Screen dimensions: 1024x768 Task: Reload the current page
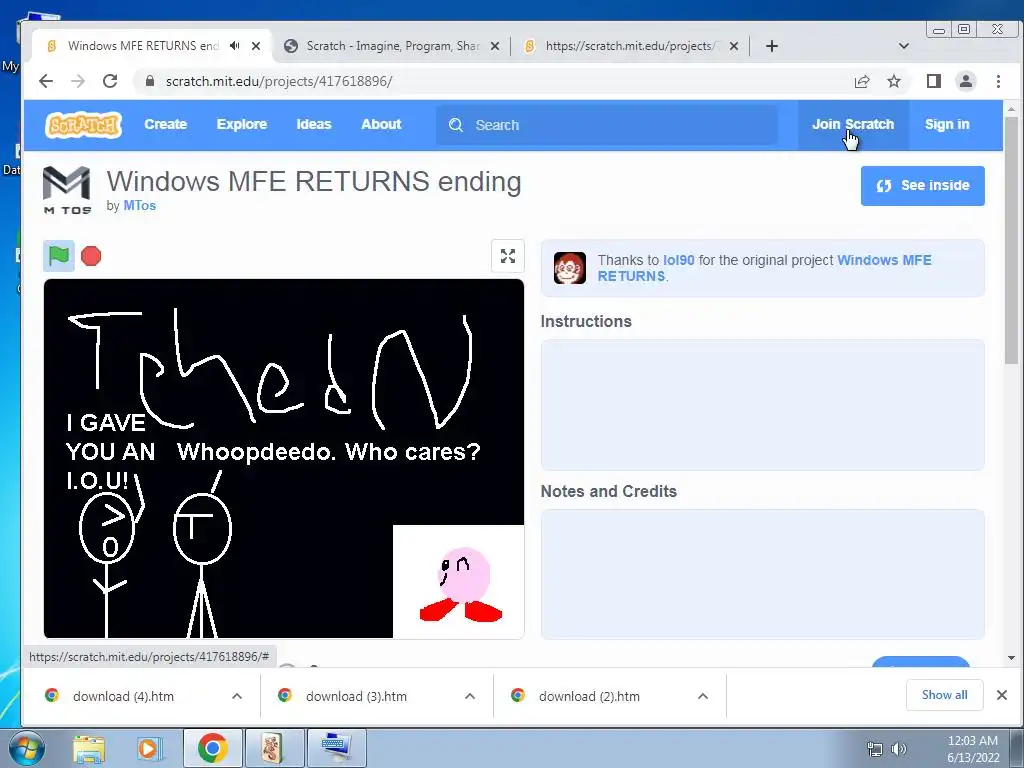110,81
